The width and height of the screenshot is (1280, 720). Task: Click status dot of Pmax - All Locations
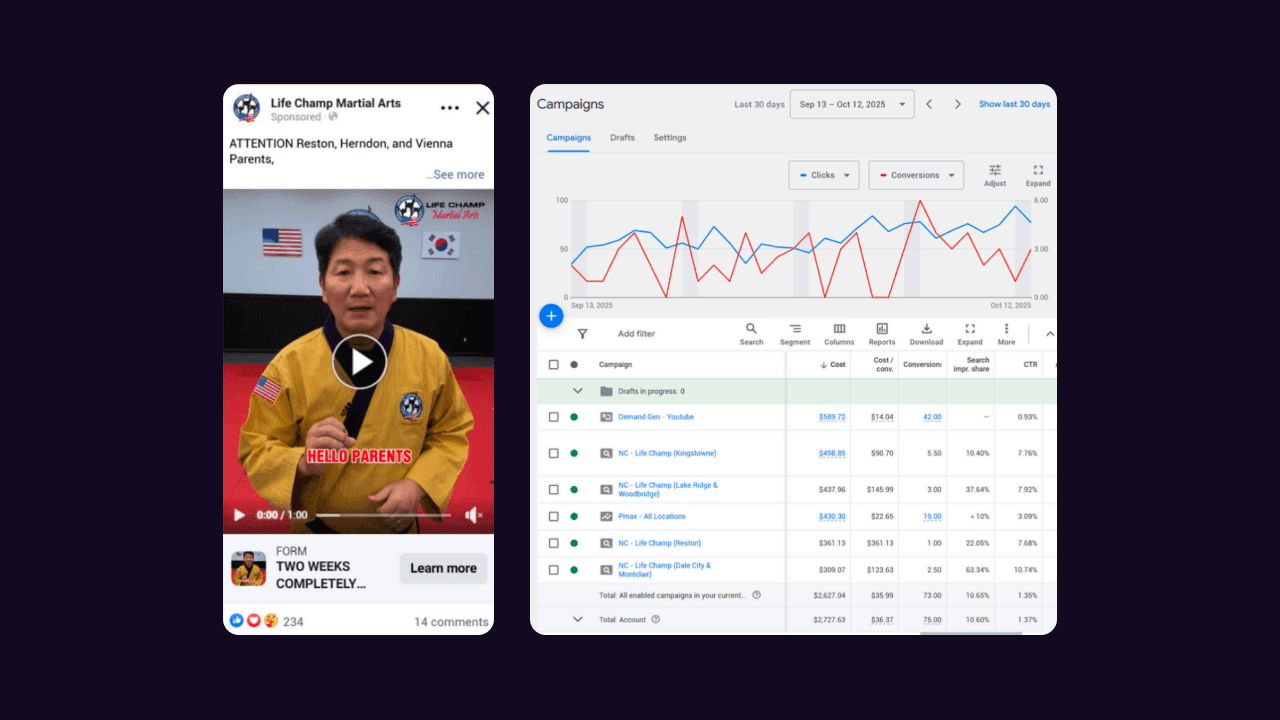click(574, 517)
